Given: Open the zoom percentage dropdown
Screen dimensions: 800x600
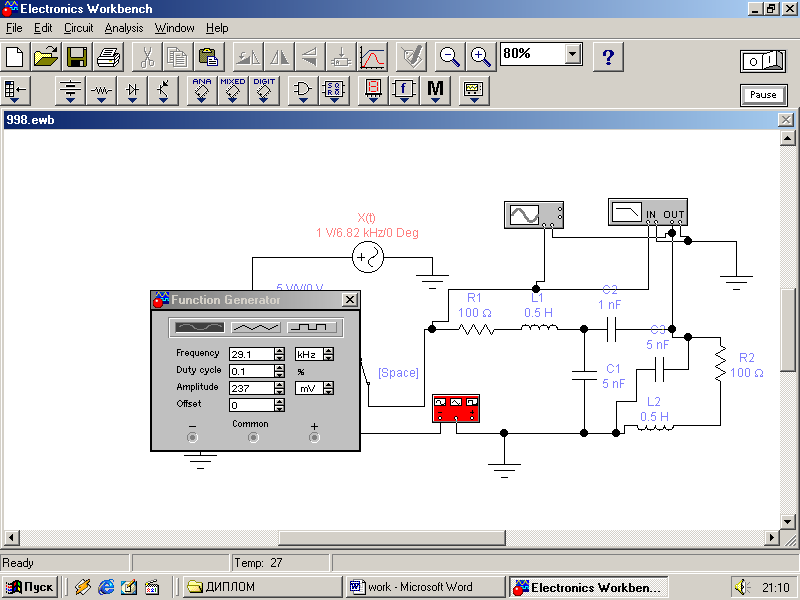Looking at the screenshot, I should (573, 54).
